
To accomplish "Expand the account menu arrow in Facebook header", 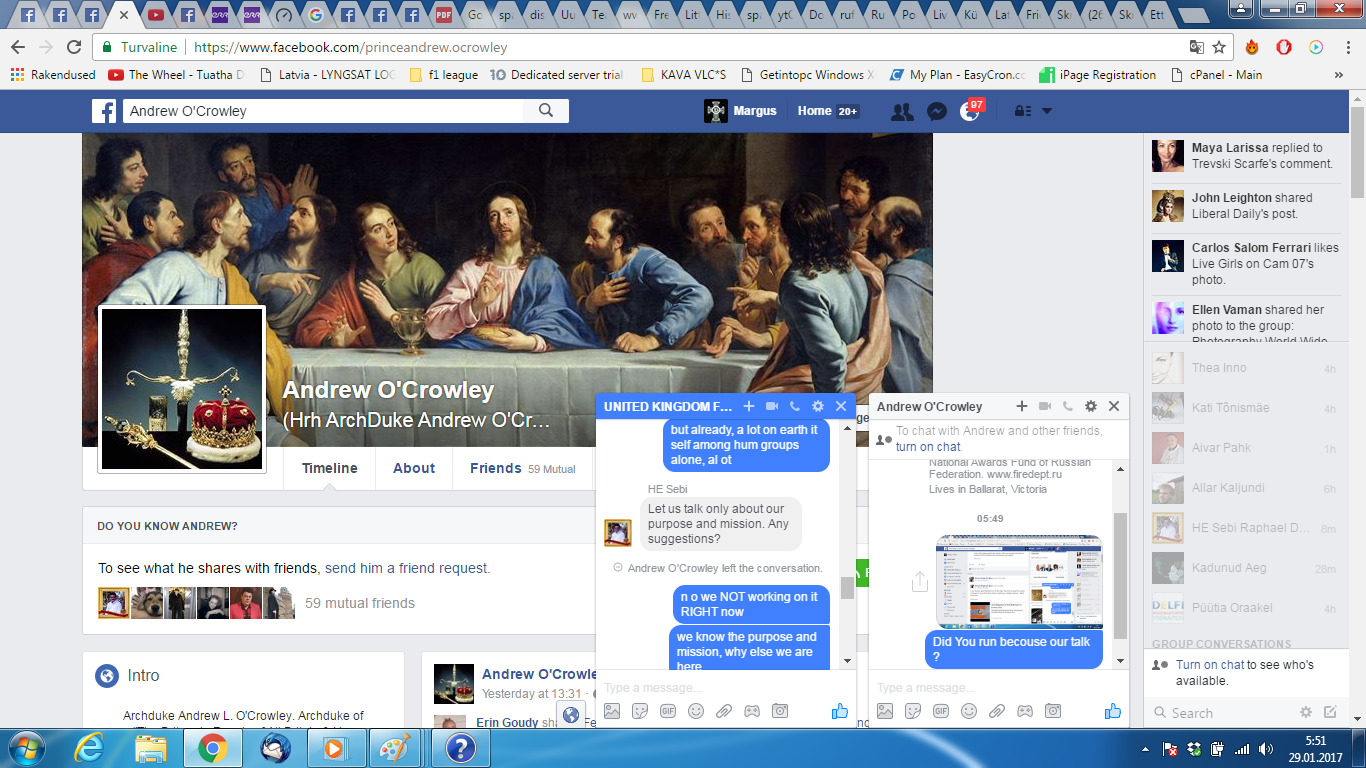I will tap(1046, 111).
